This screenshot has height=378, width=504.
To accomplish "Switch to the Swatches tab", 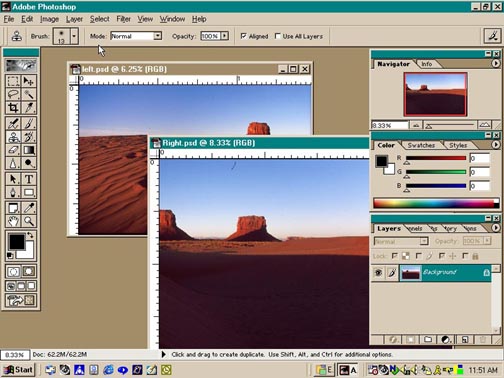I will click(421, 145).
